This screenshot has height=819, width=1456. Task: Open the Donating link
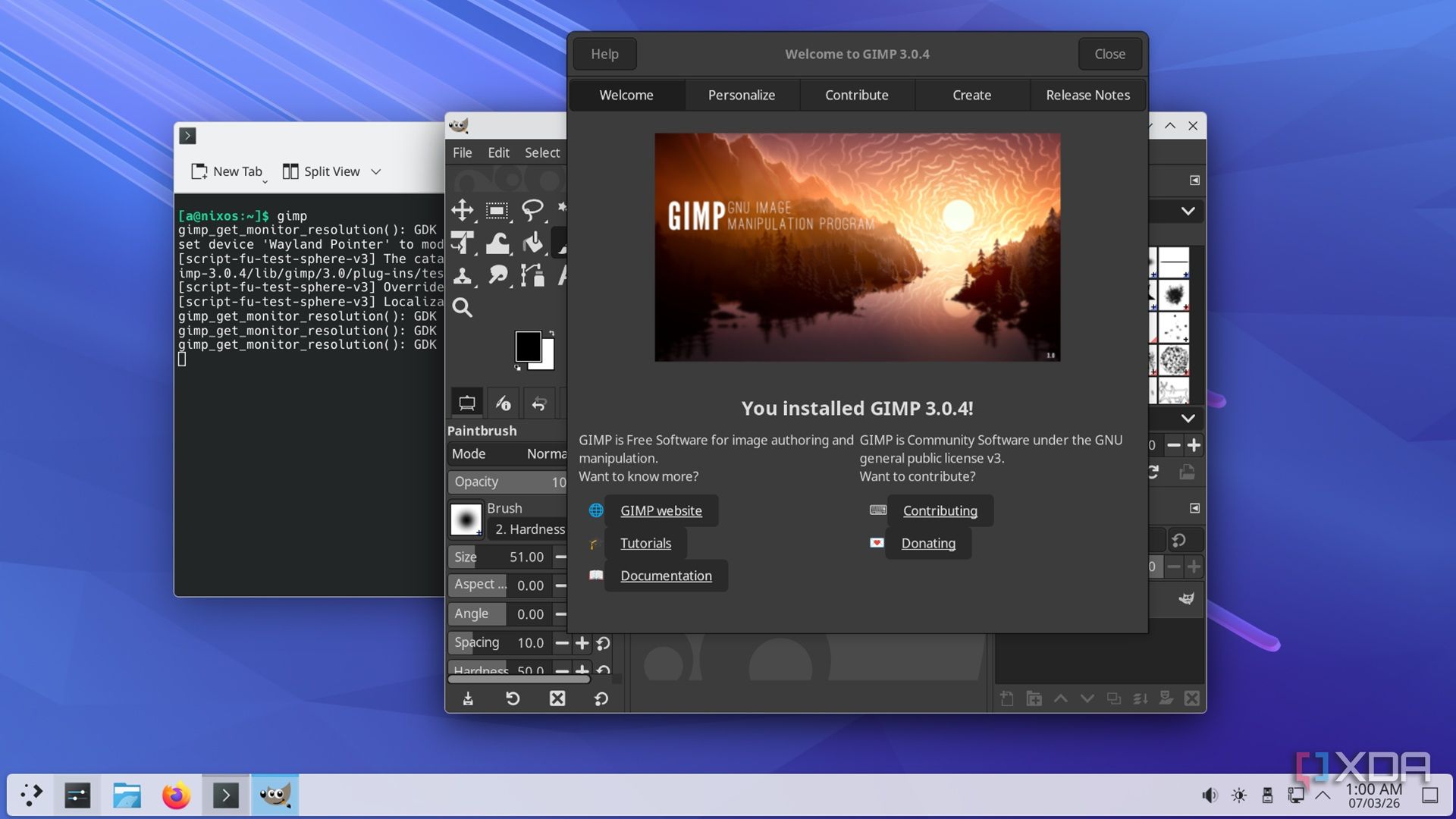pyautogui.click(x=928, y=543)
